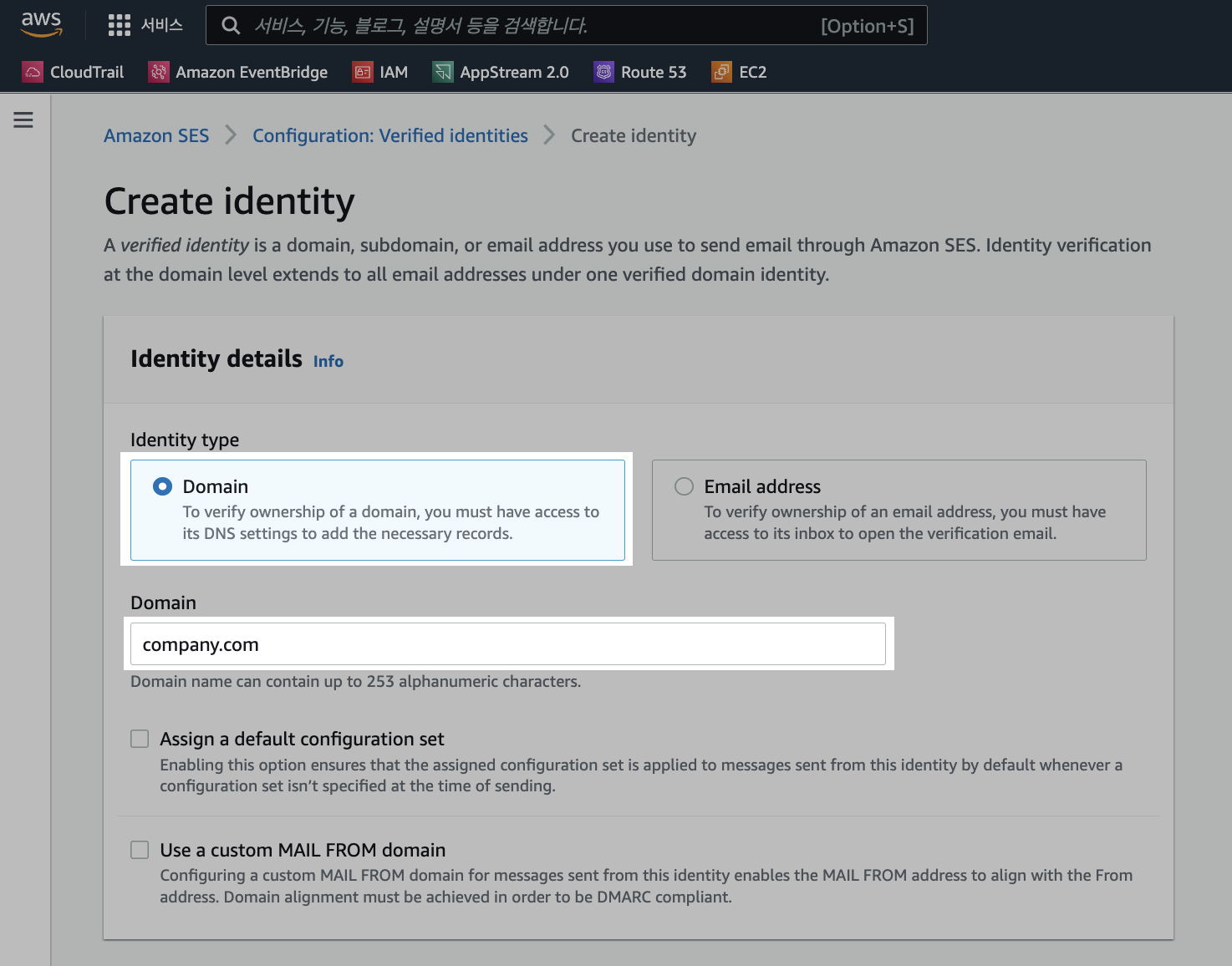Select the Email address identity type option
Image resolution: width=1232 pixels, height=966 pixels.
pyautogui.click(x=684, y=486)
